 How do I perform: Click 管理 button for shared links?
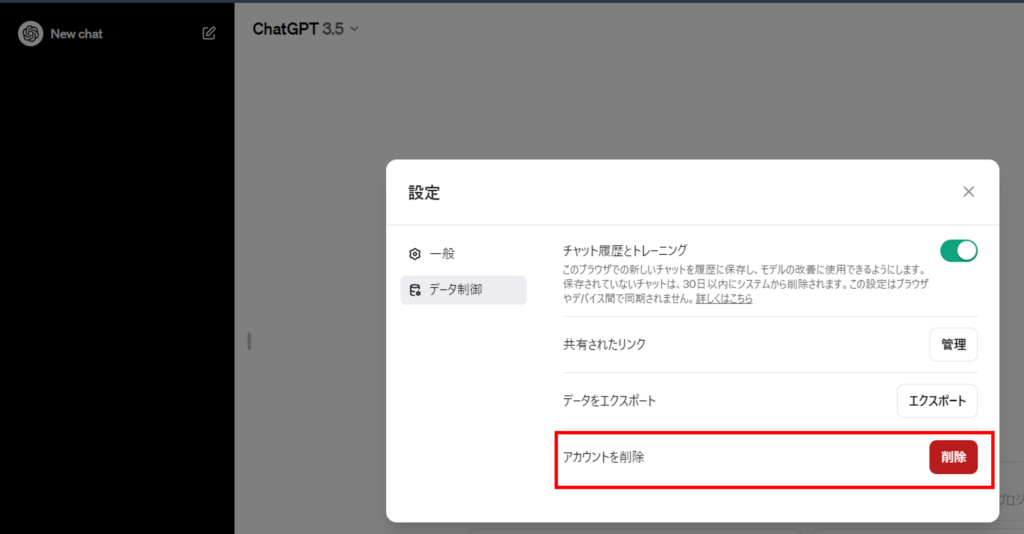point(953,344)
